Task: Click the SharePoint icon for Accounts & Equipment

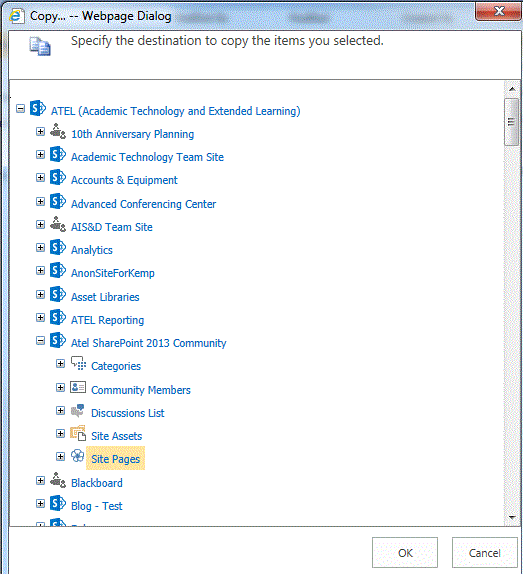Action: [x=58, y=177]
